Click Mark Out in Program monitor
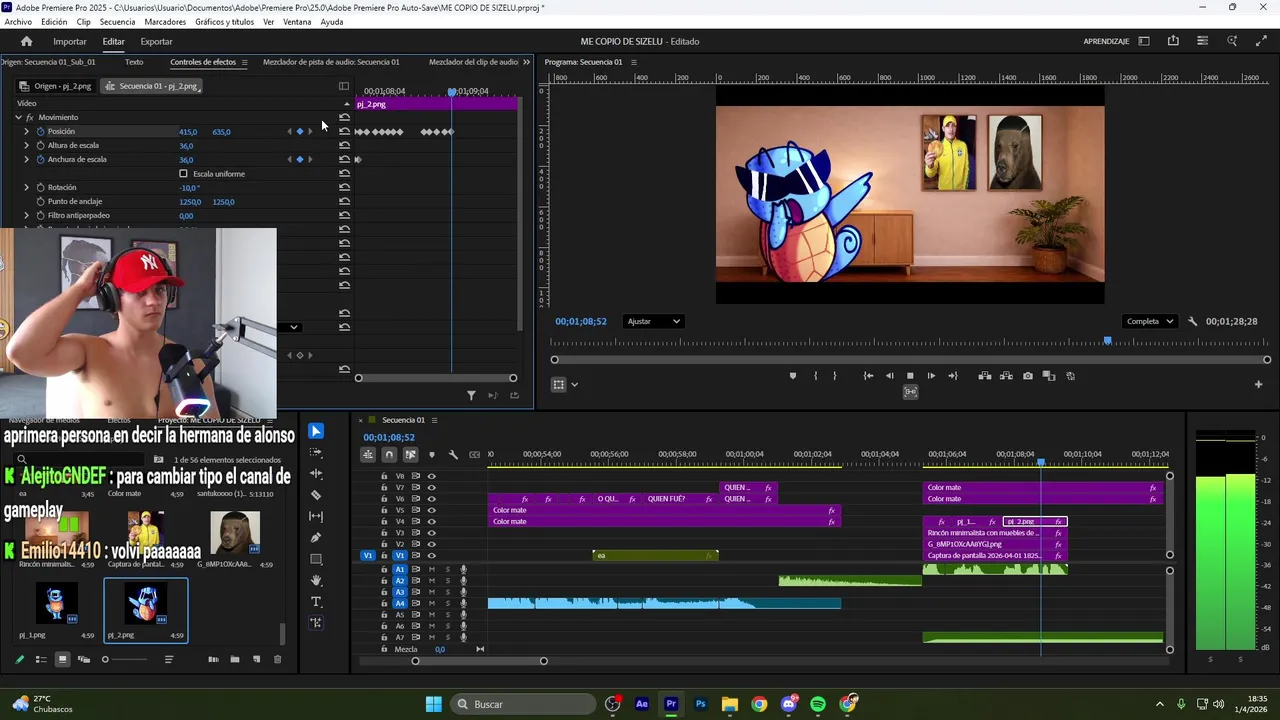 (x=835, y=376)
